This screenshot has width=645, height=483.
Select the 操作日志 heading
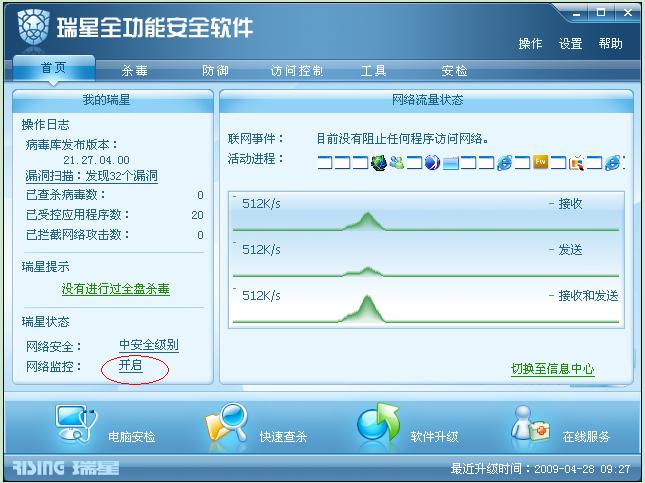coord(45,125)
